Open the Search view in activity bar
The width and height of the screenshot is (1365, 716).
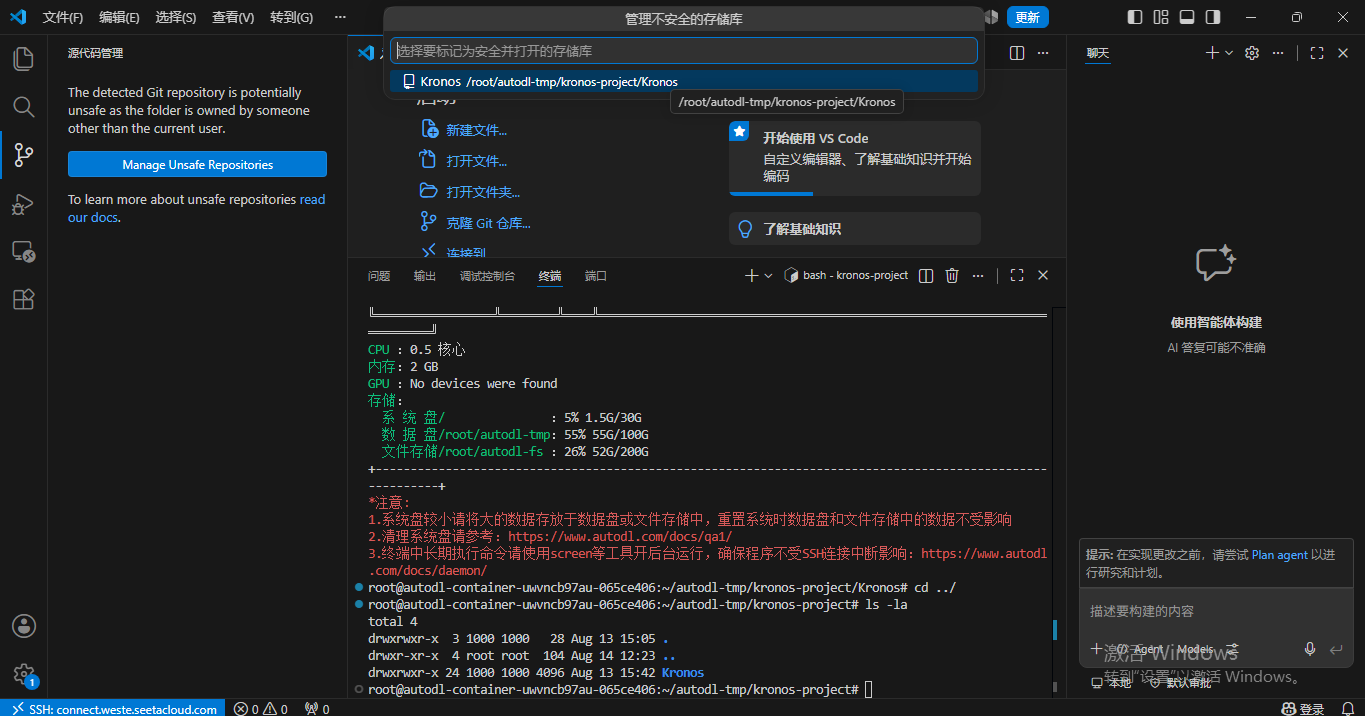click(23, 106)
